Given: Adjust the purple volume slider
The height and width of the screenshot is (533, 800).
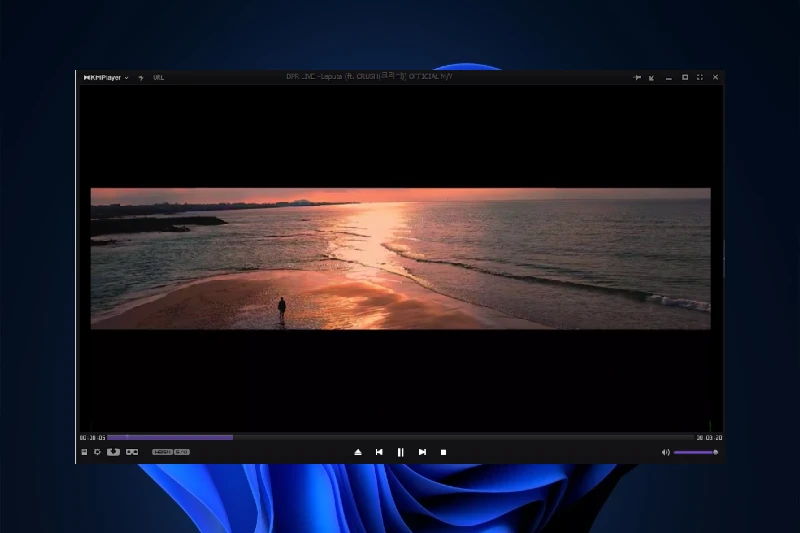Looking at the screenshot, I should [x=696, y=452].
